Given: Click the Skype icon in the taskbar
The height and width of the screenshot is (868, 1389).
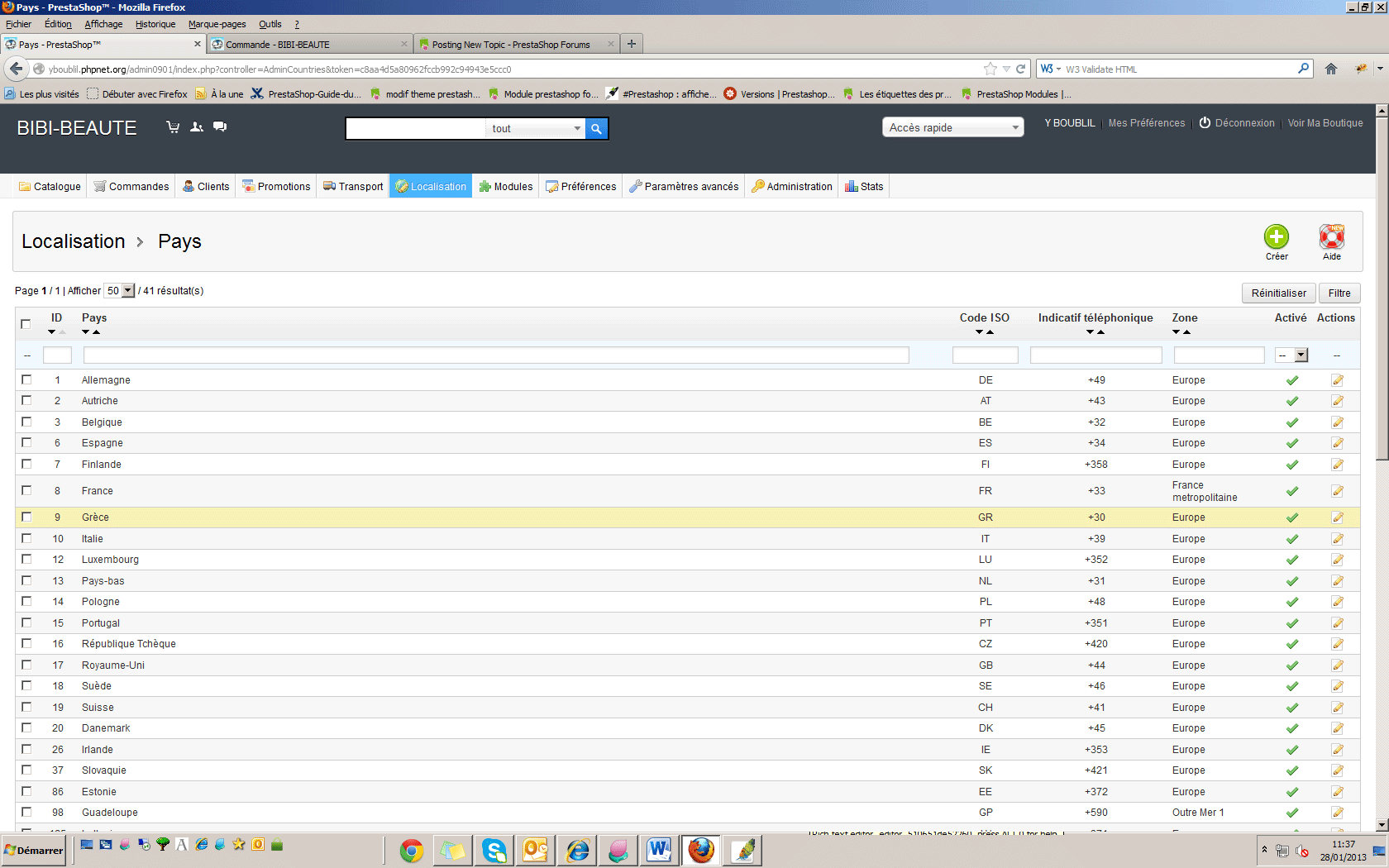Looking at the screenshot, I should point(494,850).
